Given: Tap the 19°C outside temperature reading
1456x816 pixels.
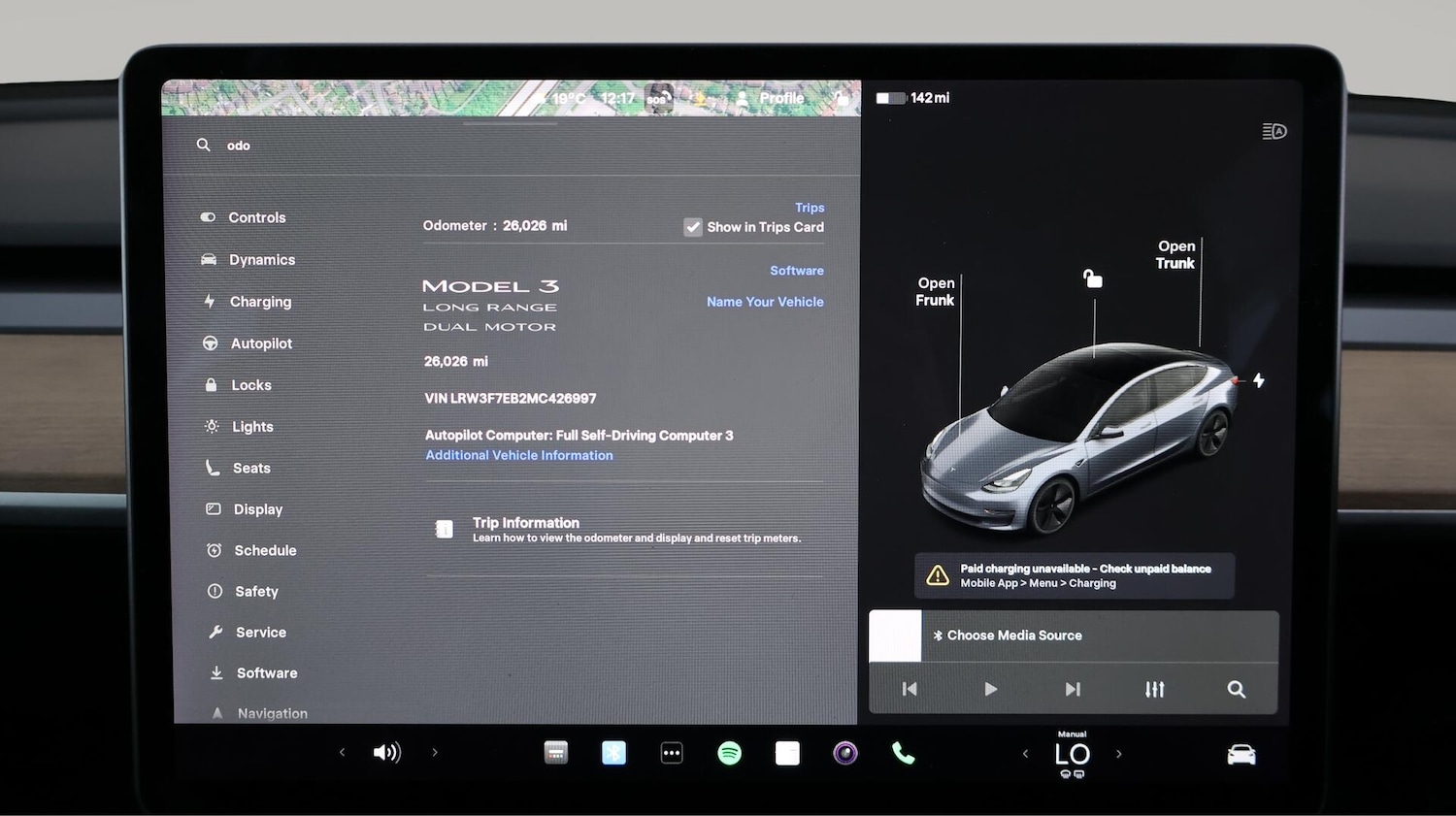Looking at the screenshot, I should [569, 98].
